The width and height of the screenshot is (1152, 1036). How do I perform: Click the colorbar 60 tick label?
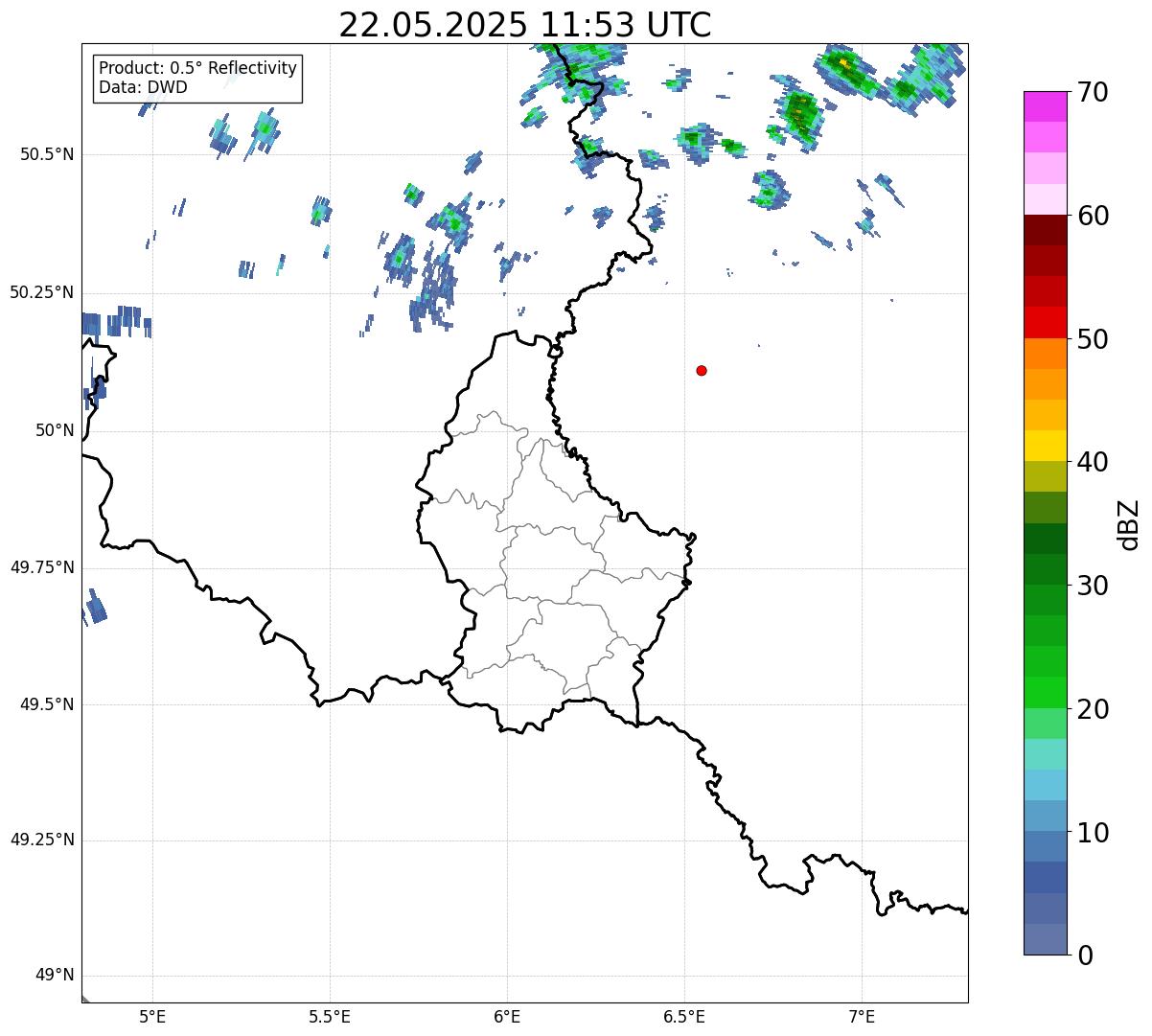coord(1094,216)
